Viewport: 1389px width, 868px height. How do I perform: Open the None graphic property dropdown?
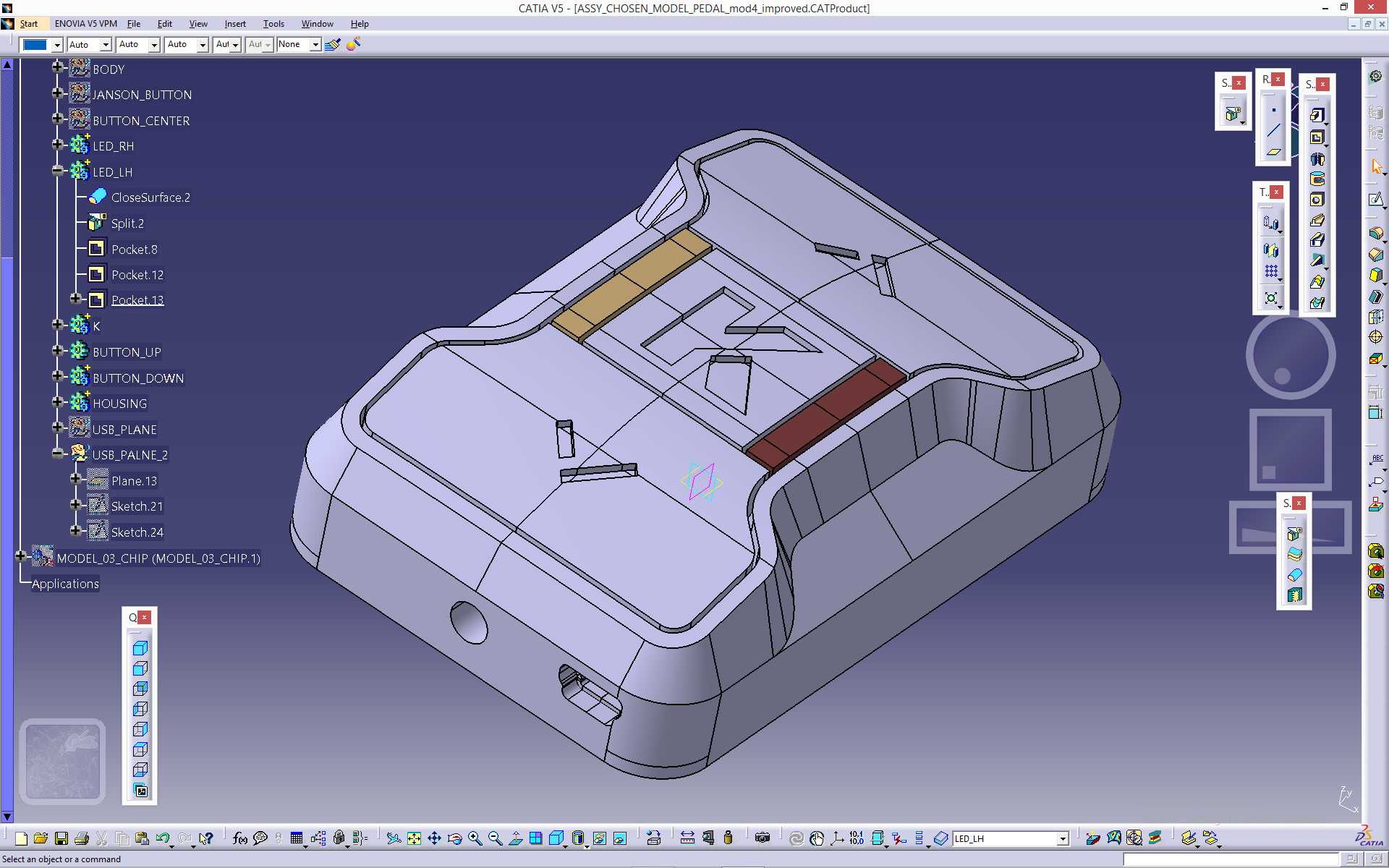click(x=315, y=45)
